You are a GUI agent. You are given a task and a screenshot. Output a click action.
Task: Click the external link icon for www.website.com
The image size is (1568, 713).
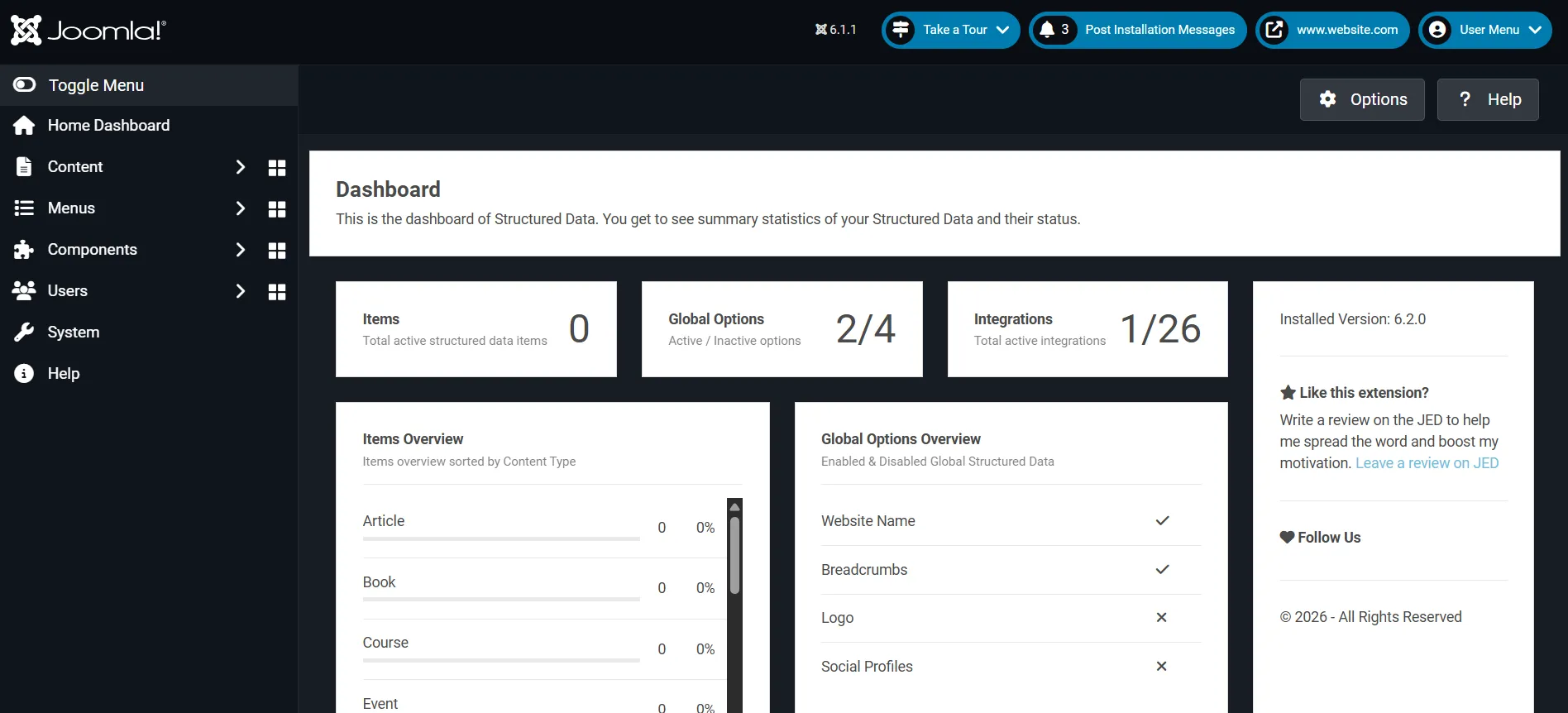pos(1274,30)
